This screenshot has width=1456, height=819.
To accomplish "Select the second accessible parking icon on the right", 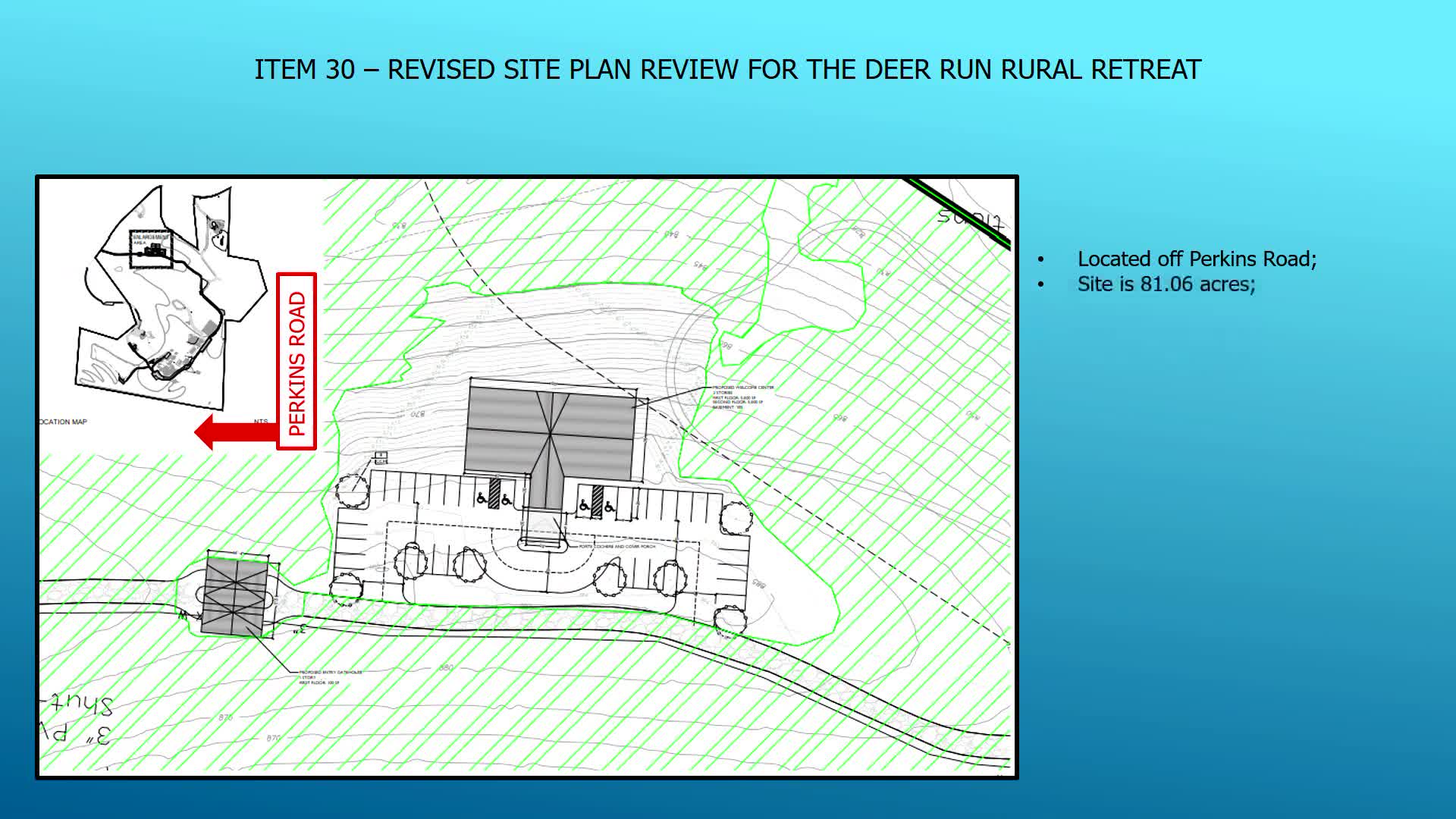I will click(609, 507).
